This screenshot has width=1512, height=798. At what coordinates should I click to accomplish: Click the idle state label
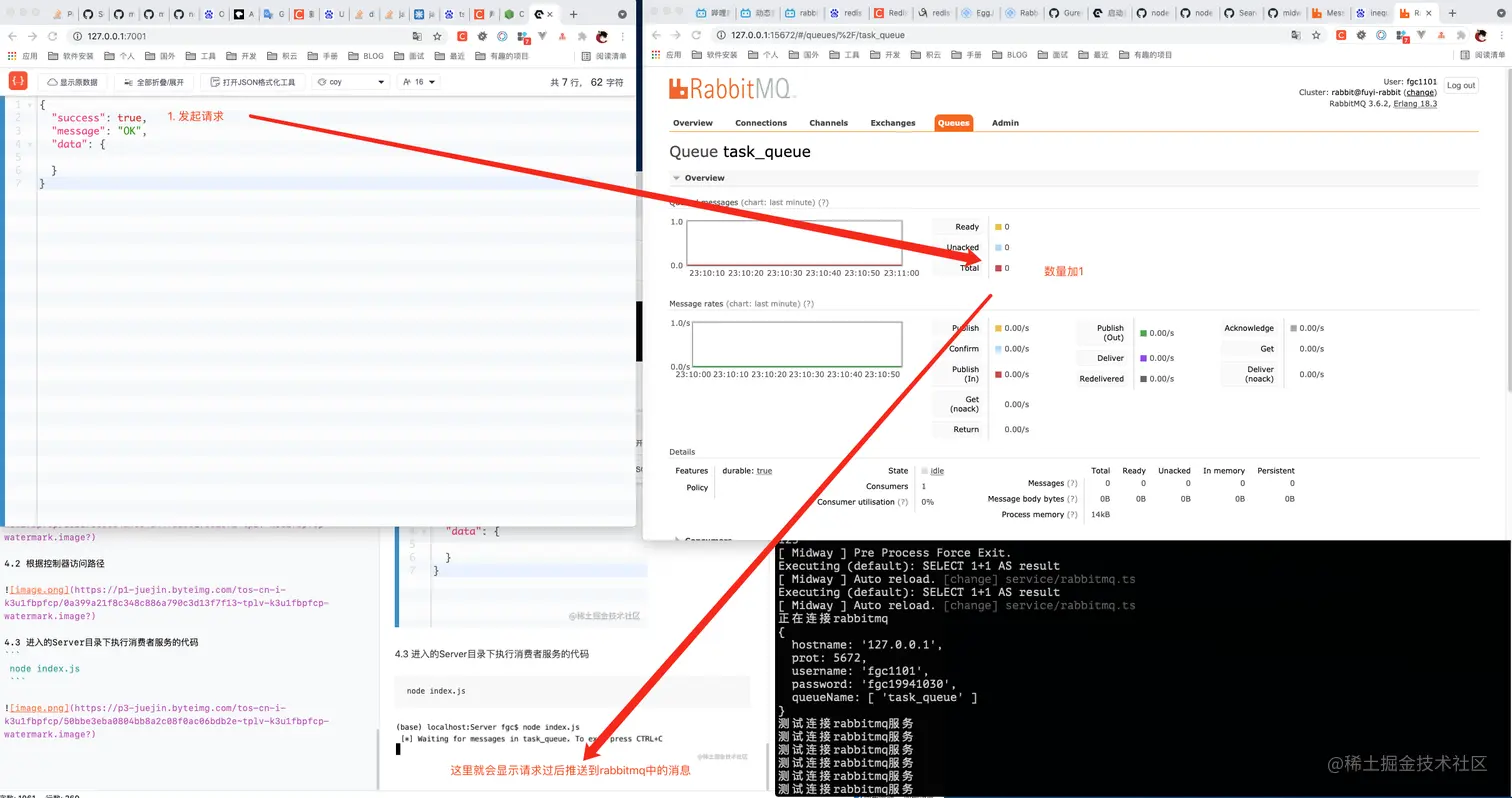coord(937,470)
